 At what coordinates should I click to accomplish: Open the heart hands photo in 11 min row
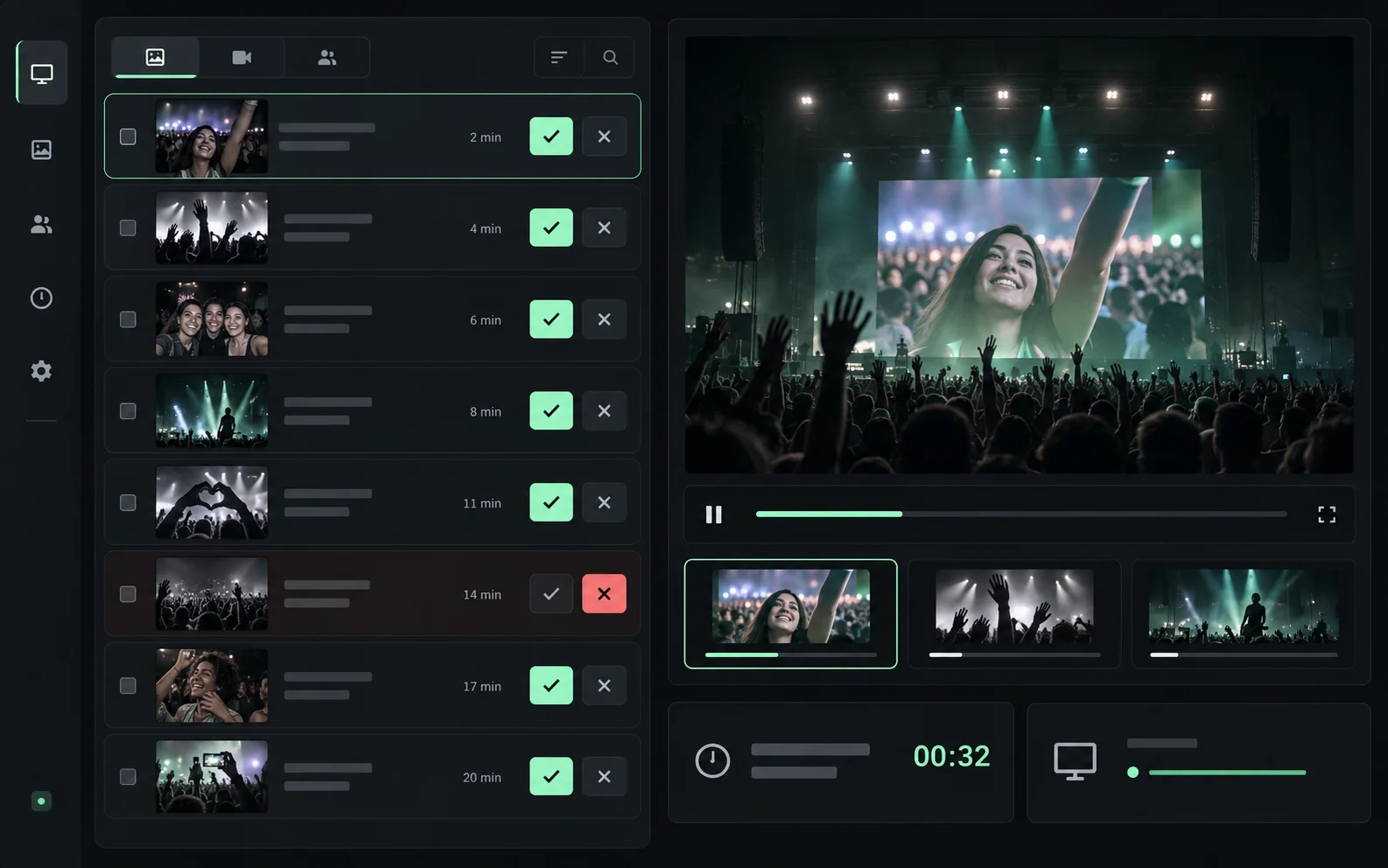[212, 502]
